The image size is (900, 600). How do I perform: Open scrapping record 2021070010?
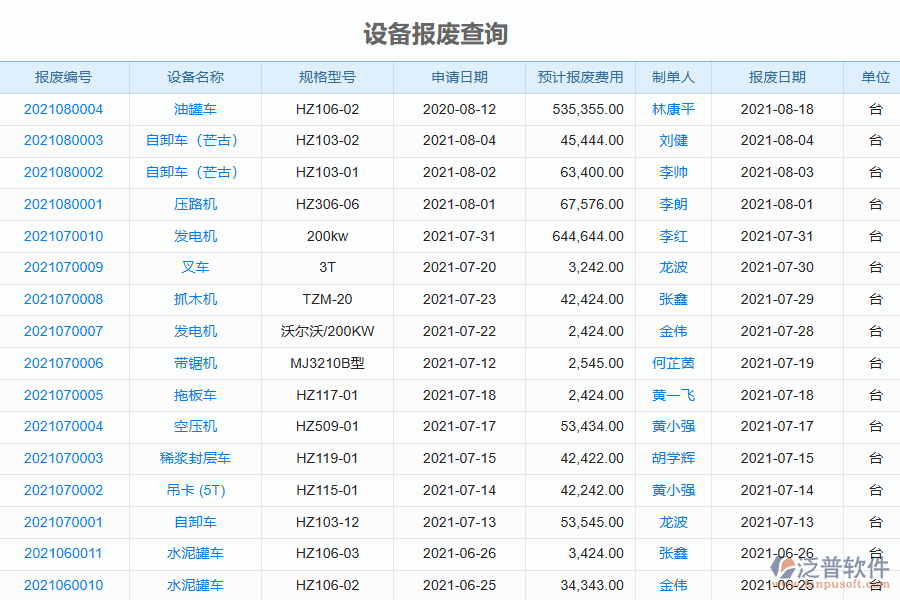64,236
